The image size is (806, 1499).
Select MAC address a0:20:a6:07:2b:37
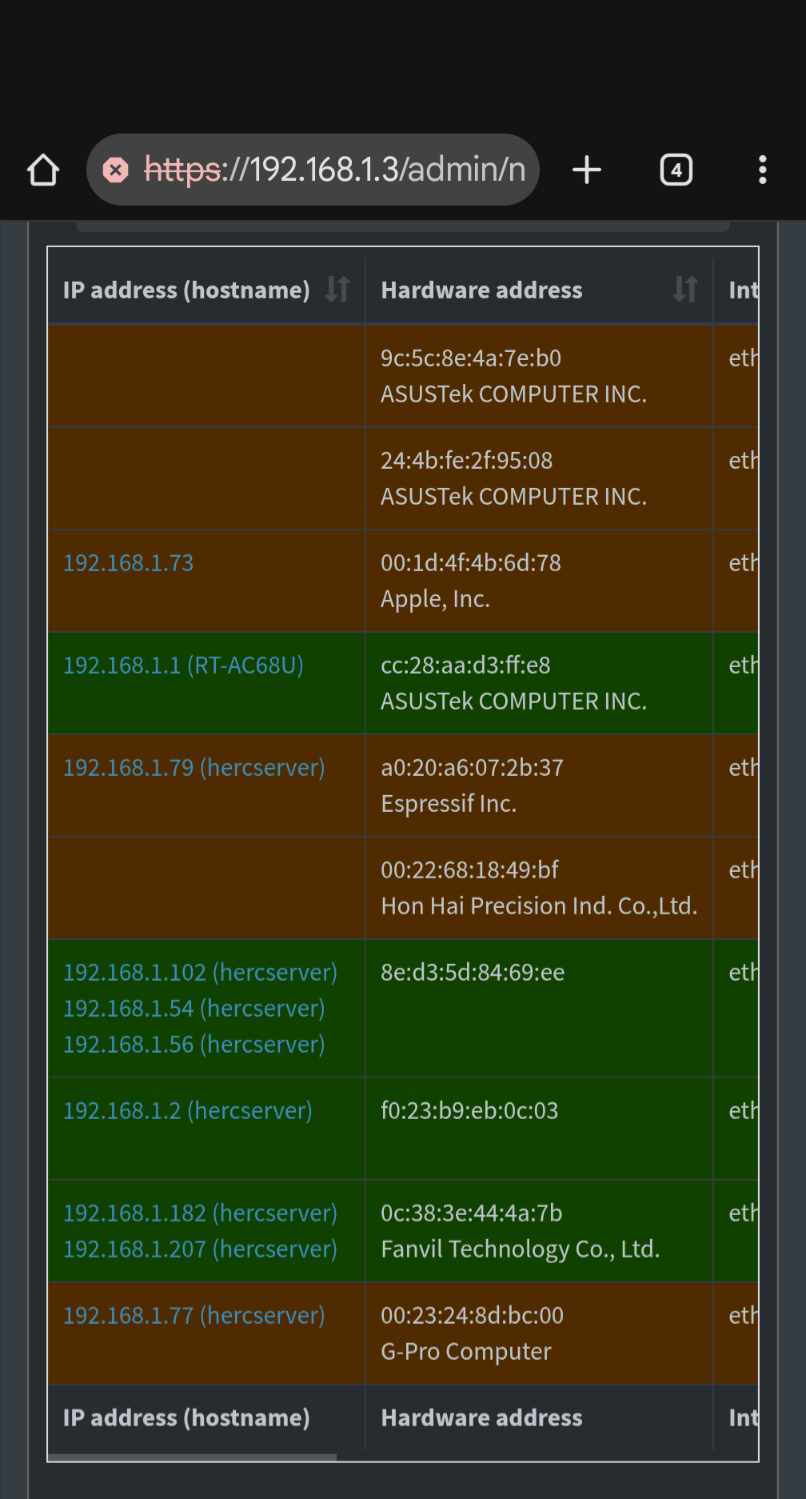[x=472, y=768]
